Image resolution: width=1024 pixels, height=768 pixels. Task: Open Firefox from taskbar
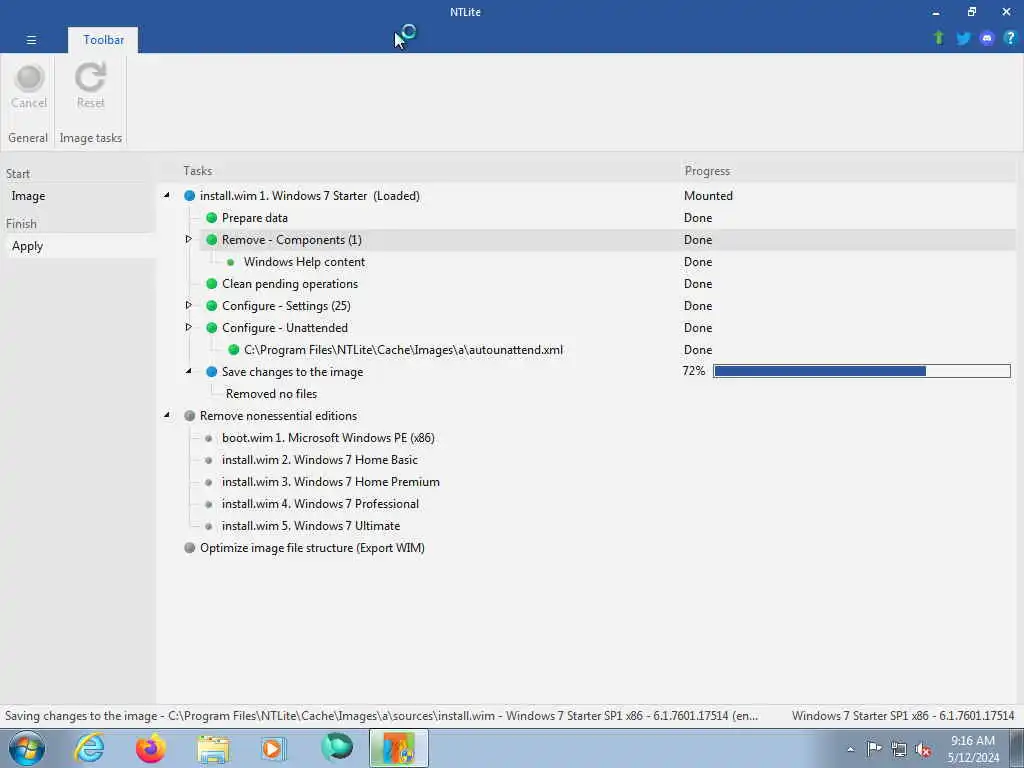point(150,748)
